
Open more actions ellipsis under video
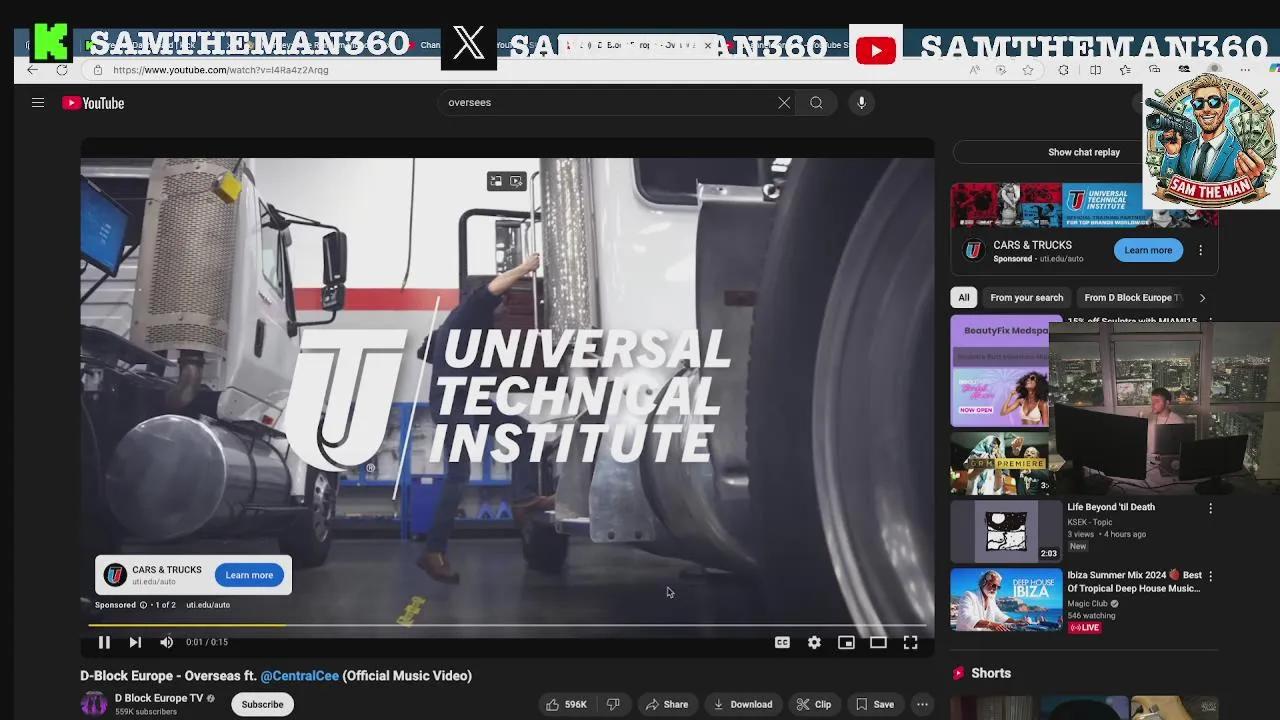click(922, 704)
